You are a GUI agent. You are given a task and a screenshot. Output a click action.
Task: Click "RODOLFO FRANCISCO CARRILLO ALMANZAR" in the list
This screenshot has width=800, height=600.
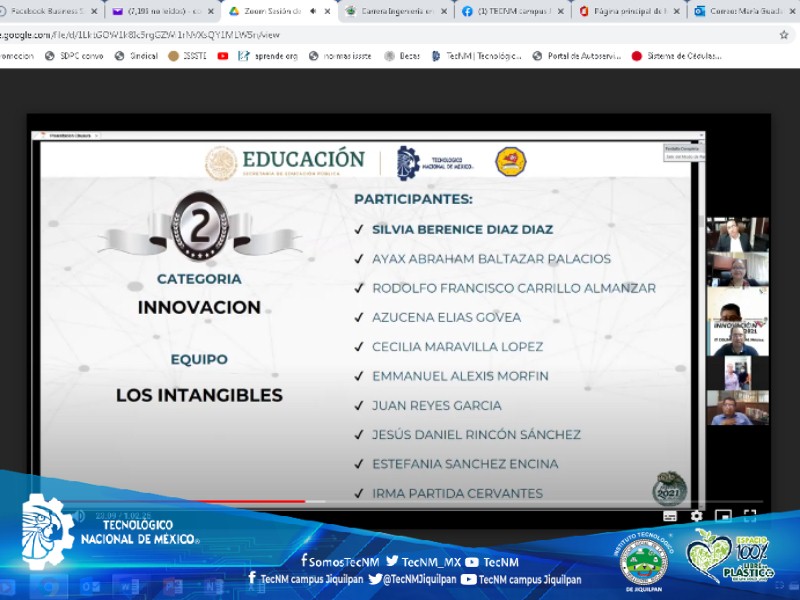tap(514, 288)
